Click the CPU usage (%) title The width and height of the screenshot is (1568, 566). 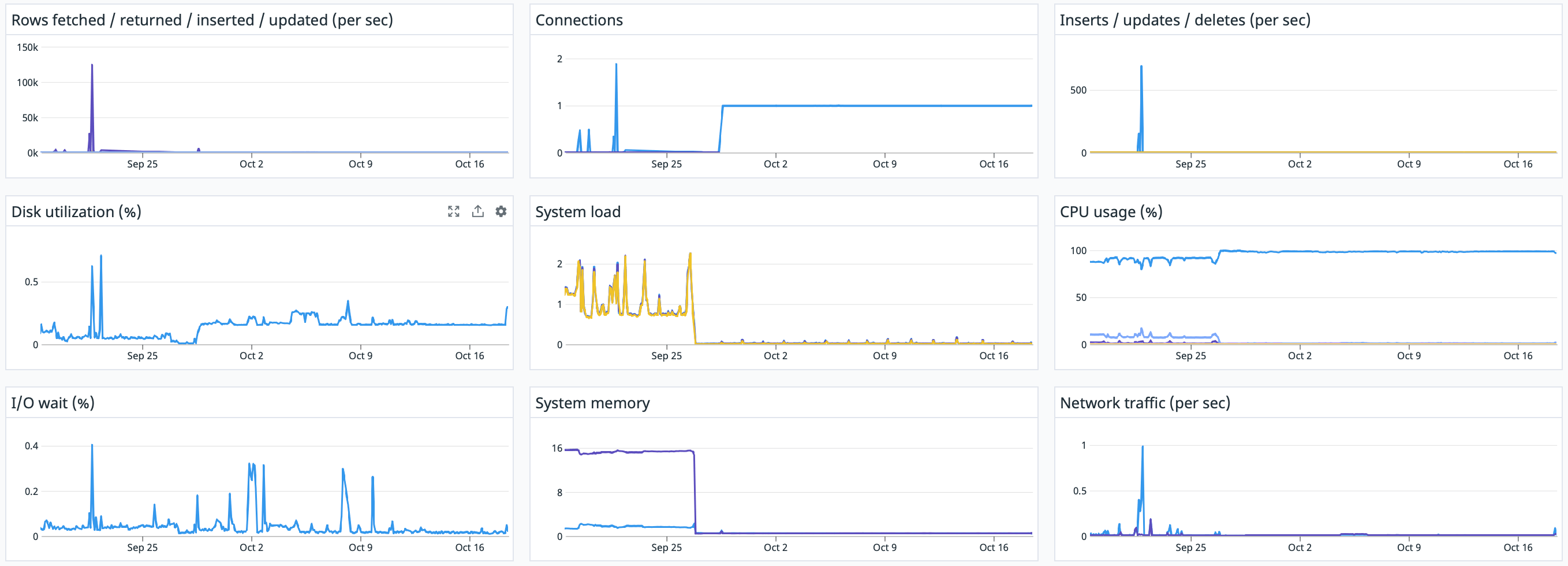point(1110,211)
